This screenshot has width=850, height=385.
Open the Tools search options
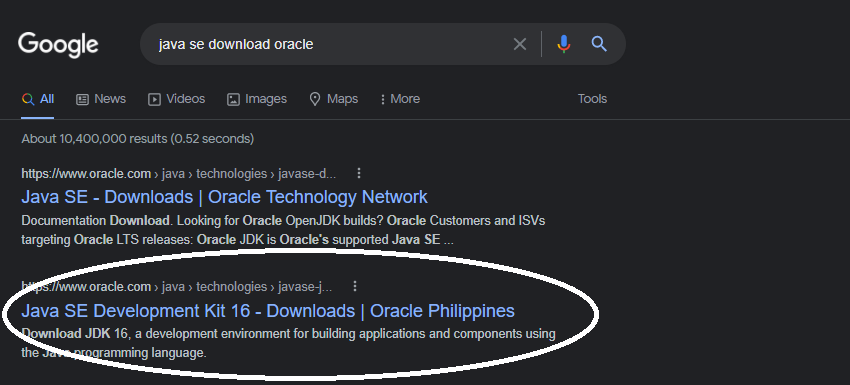(x=592, y=99)
